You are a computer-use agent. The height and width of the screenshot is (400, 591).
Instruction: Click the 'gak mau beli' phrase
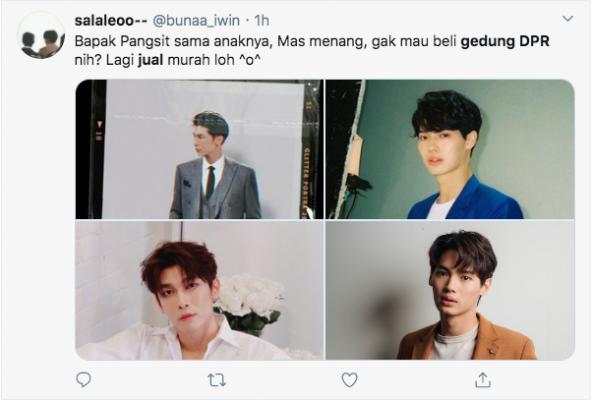(414, 41)
